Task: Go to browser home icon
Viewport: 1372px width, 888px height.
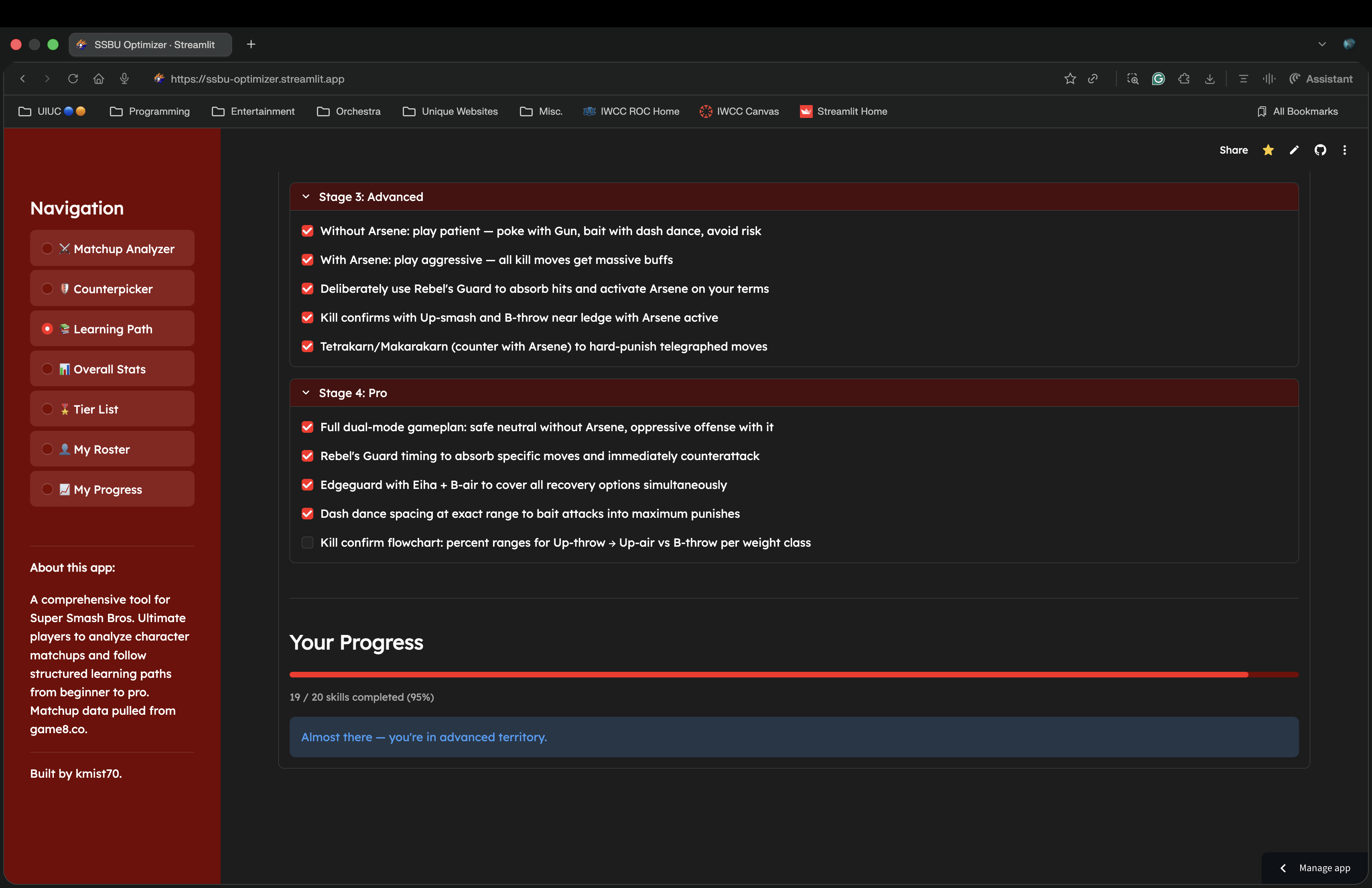Action: [x=99, y=79]
